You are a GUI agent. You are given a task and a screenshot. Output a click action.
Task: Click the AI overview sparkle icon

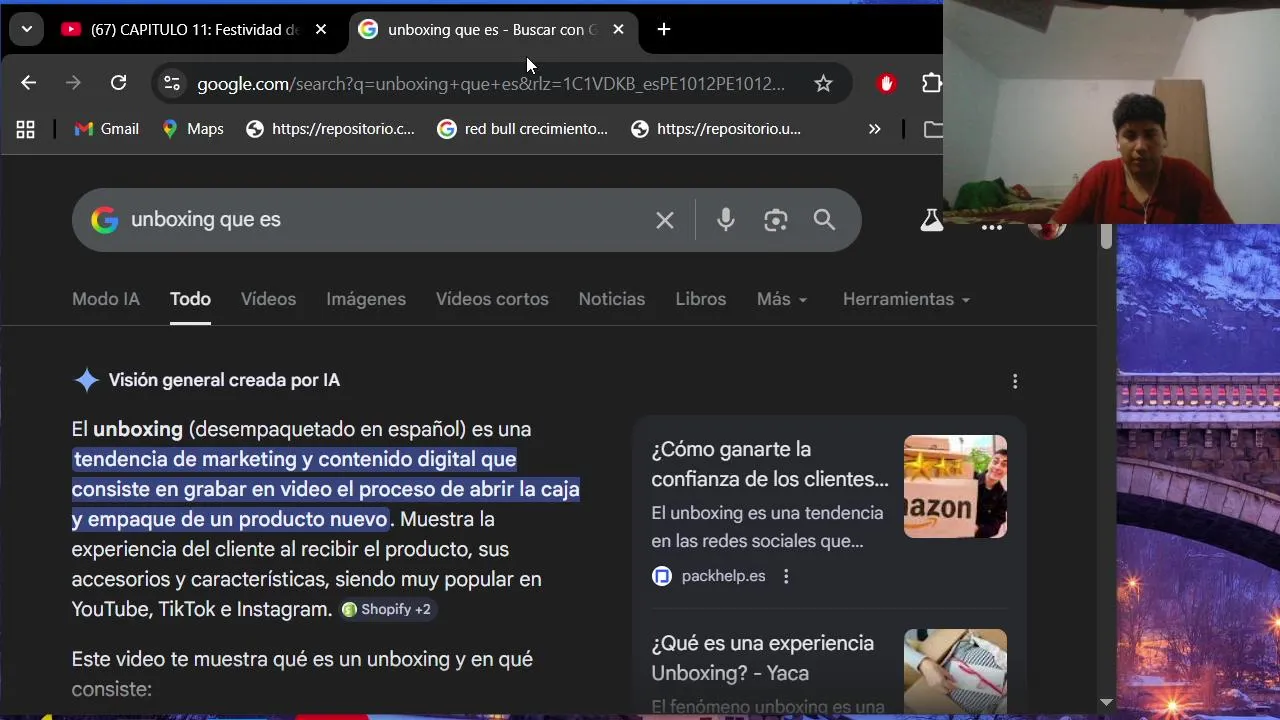tap(87, 380)
